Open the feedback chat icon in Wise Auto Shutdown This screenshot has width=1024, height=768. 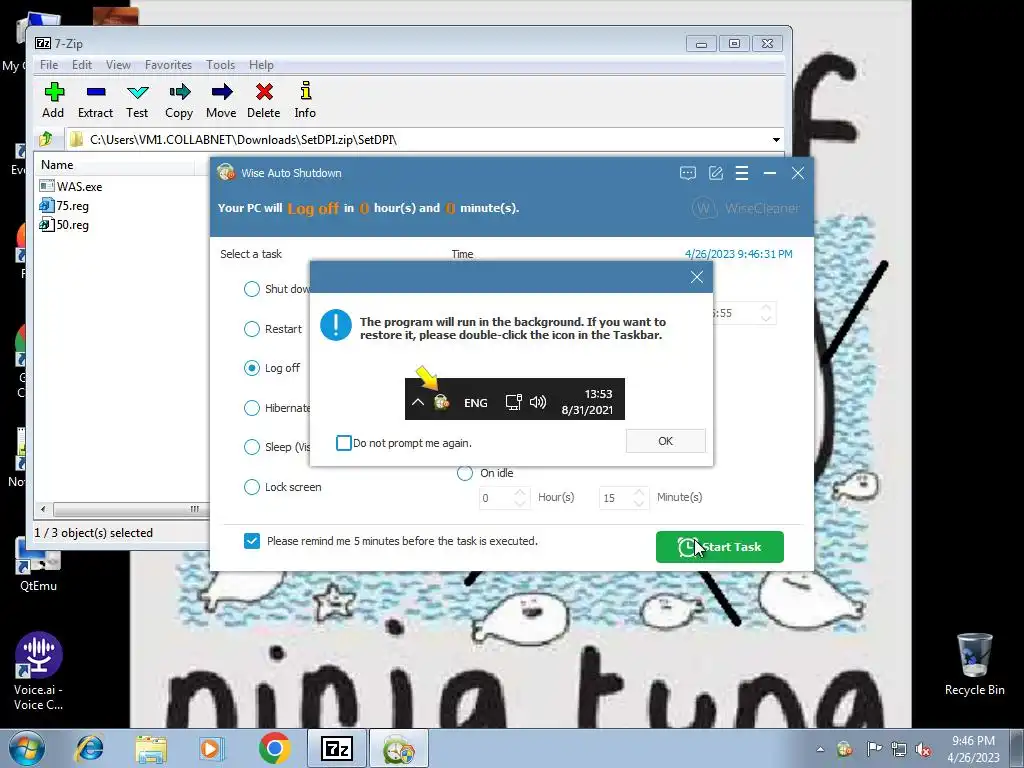click(x=688, y=173)
